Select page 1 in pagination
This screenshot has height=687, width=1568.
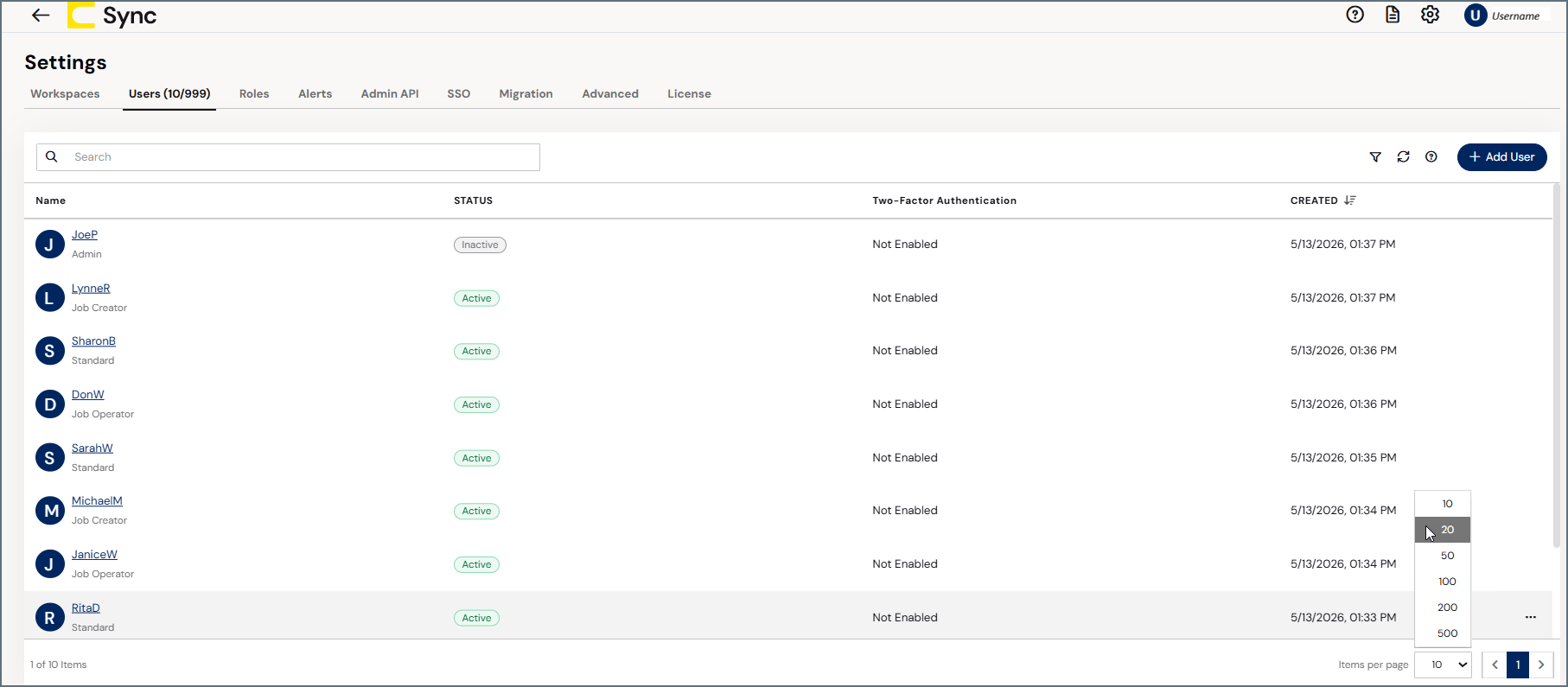pos(1518,665)
